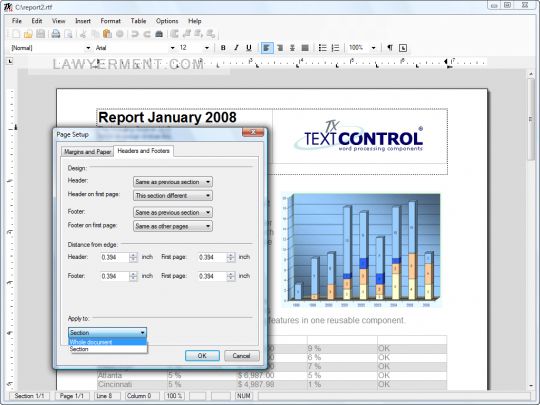
Task: Choose Whole document in Apply to list
Action: [107, 342]
